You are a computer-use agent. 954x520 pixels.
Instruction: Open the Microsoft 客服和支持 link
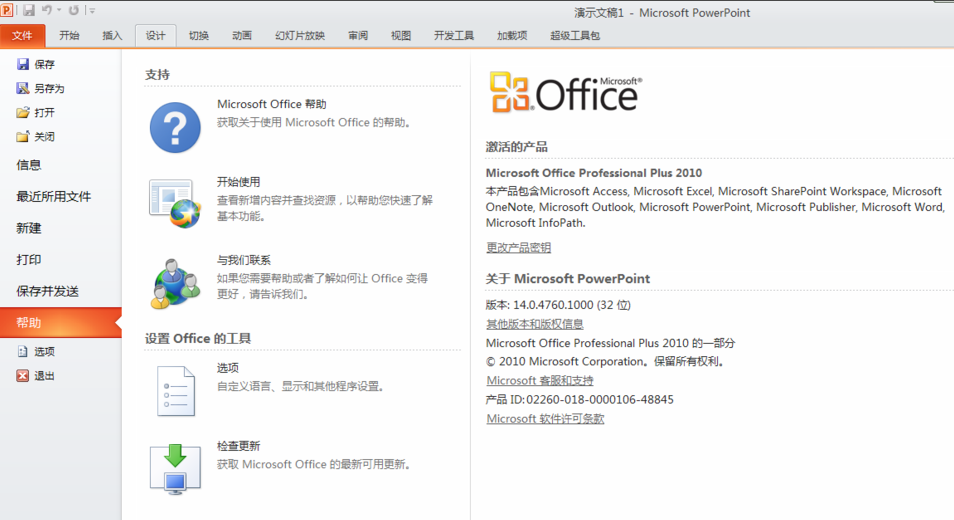coord(540,381)
